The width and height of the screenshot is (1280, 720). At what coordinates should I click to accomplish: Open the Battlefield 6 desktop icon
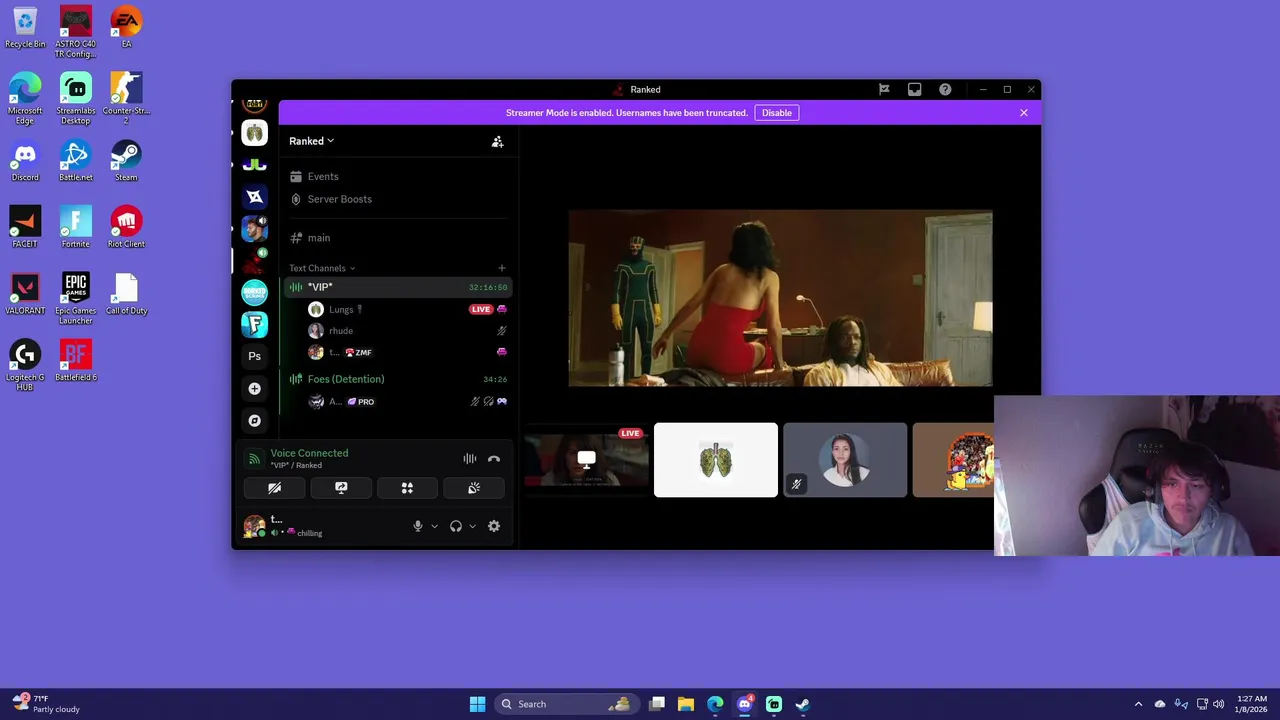(76, 361)
